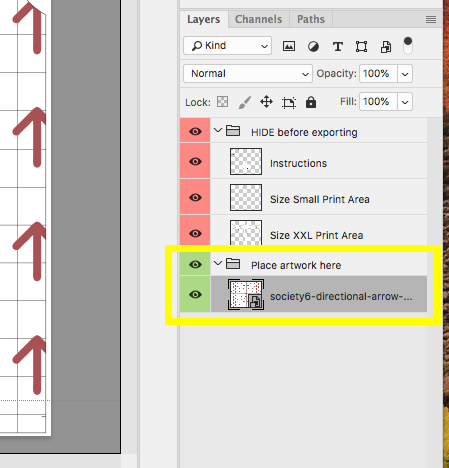The image size is (449, 468).
Task: Open the Layers panel options menu
Action: coord(431,20)
